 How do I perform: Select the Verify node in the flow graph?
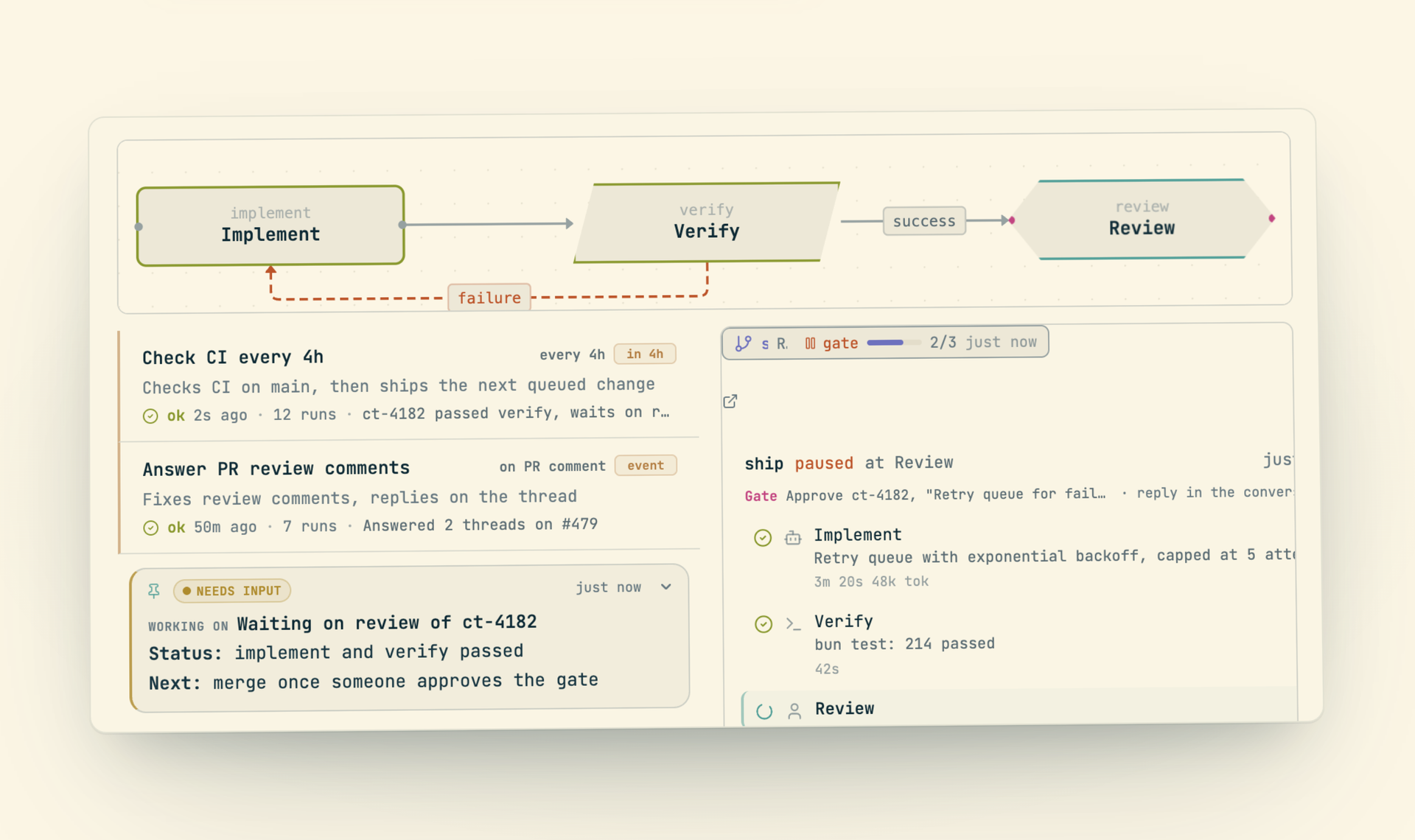click(707, 222)
